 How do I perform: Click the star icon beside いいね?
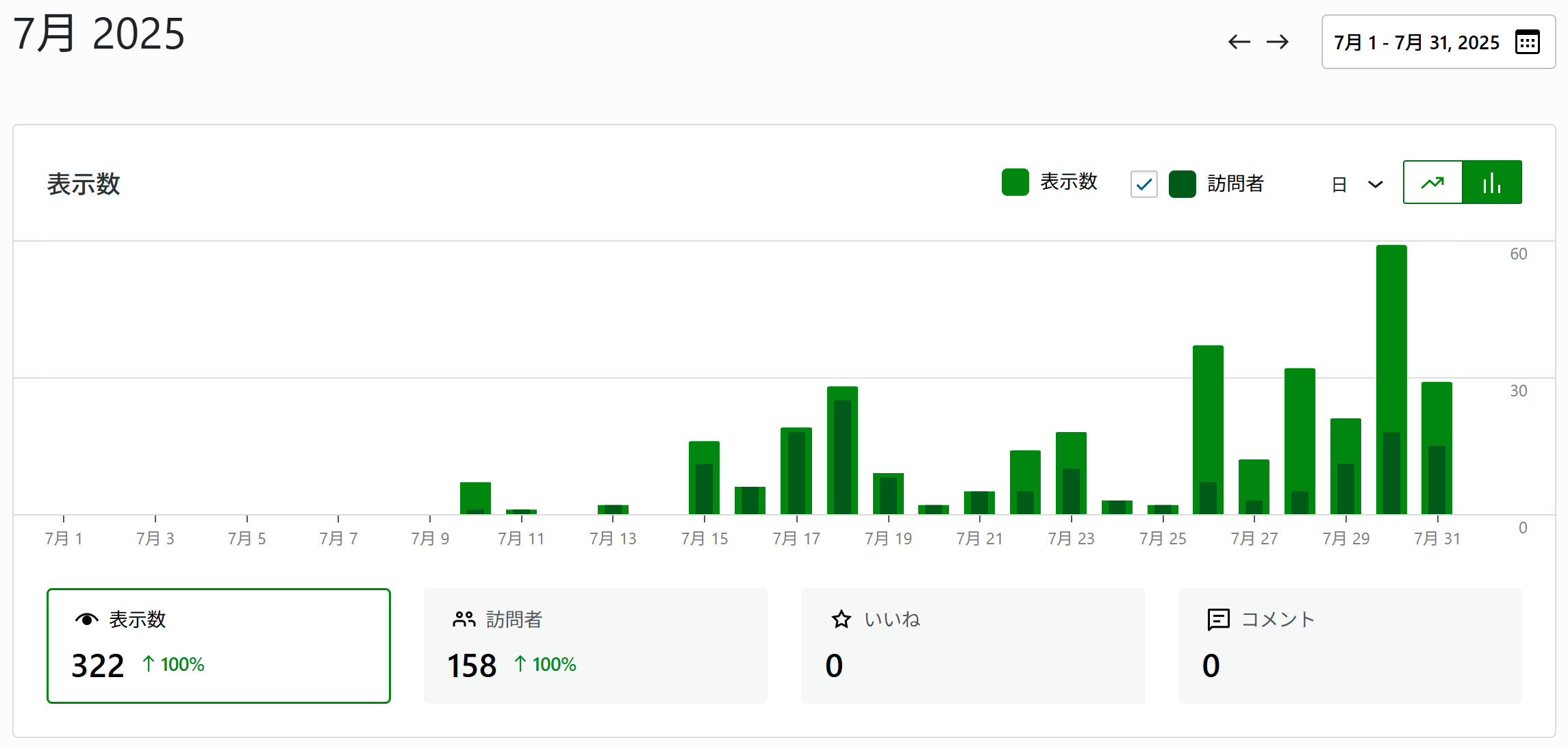pos(842,620)
